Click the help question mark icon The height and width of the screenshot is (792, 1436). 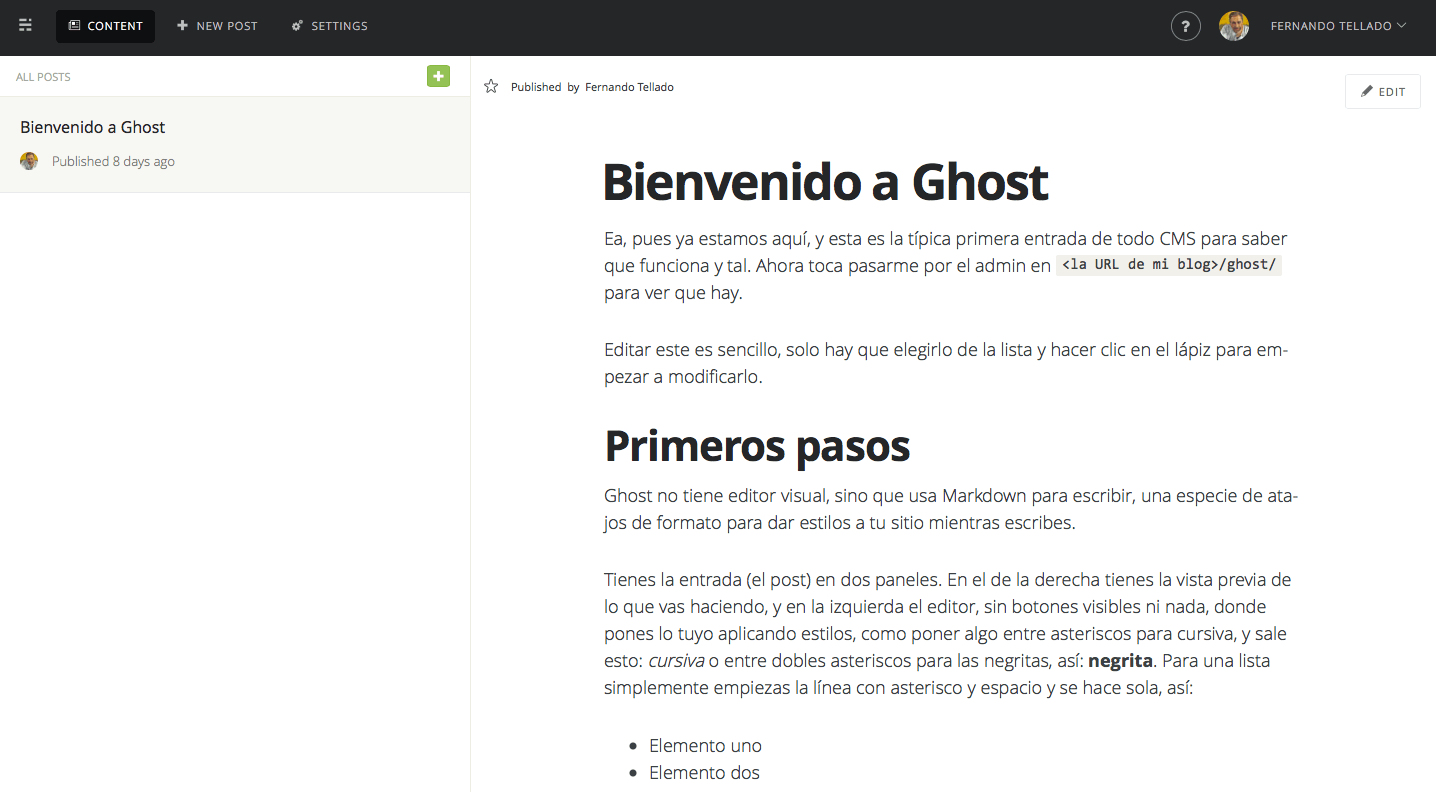coord(1185,26)
